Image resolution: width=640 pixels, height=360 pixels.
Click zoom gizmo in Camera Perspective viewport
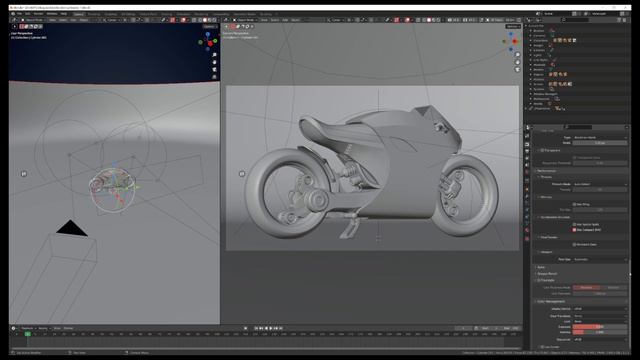pos(518,55)
